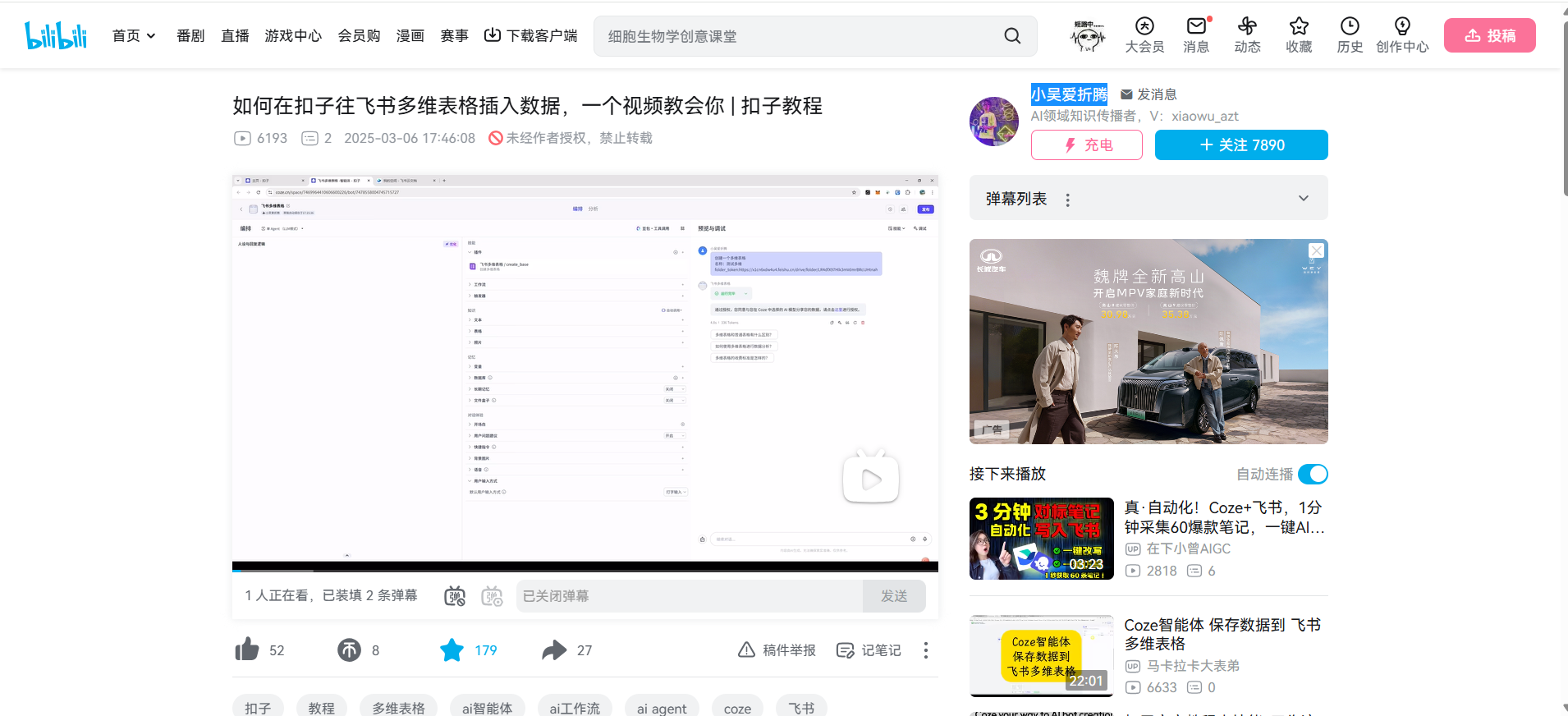Image resolution: width=1568 pixels, height=716 pixels.
Task: Open uploader 小吴爱折腾 avatar
Action: click(994, 122)
